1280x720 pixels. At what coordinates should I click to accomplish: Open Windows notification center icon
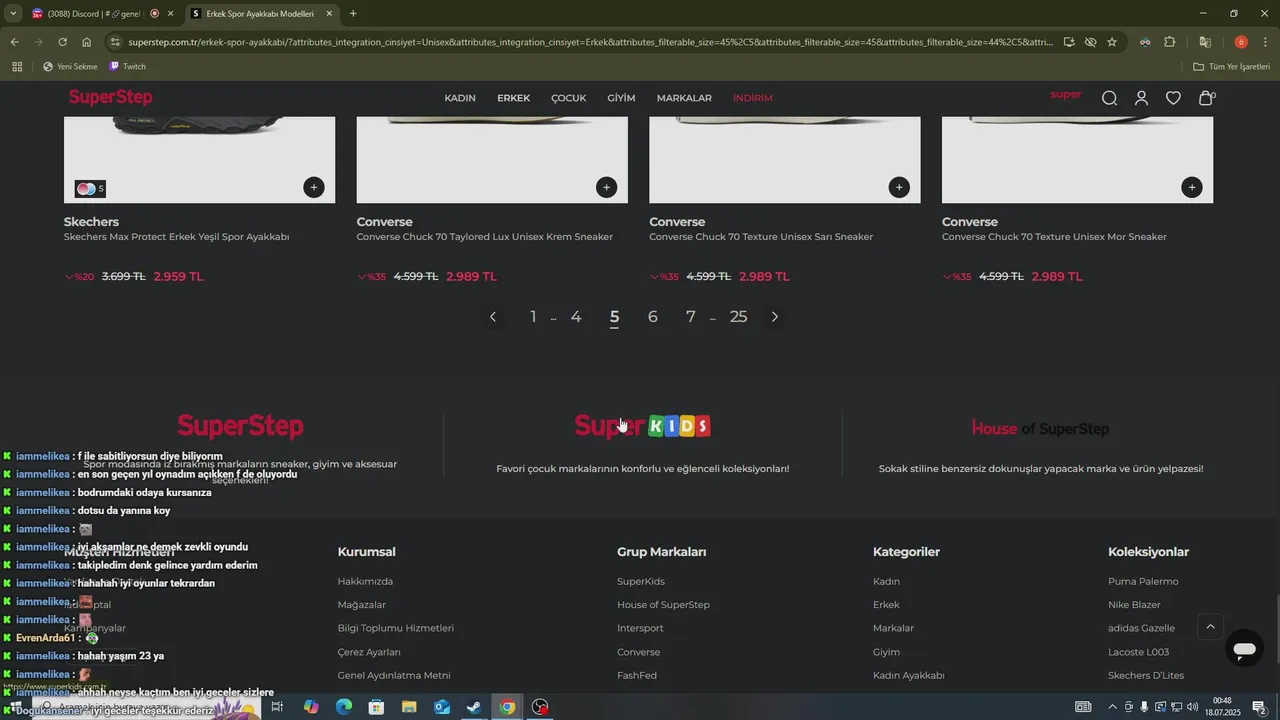1260,707
